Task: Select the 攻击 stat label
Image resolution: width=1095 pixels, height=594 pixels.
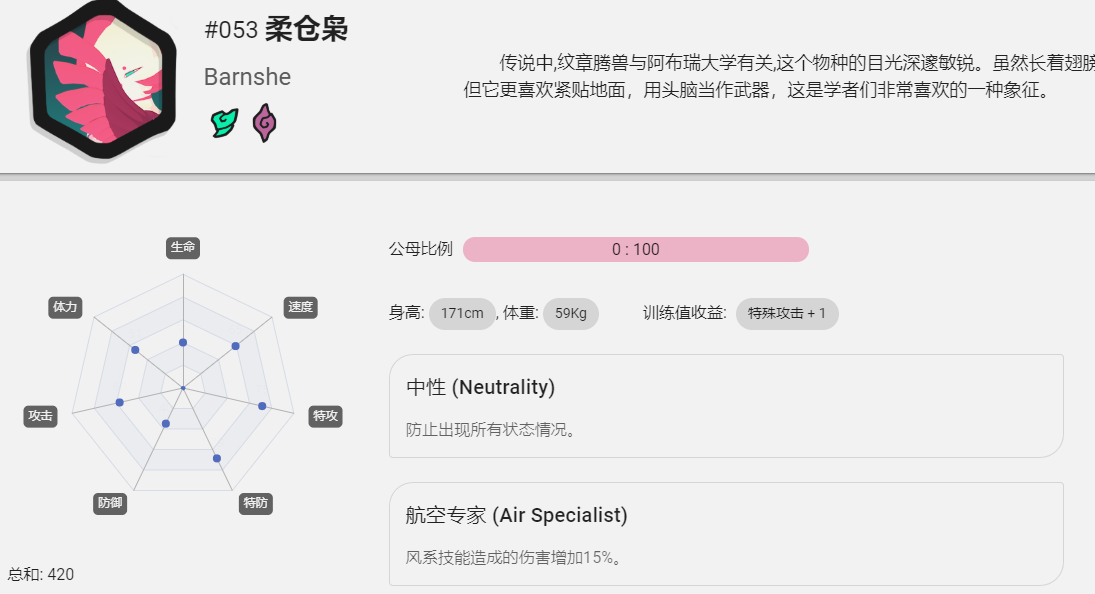Action: point(41,417)
